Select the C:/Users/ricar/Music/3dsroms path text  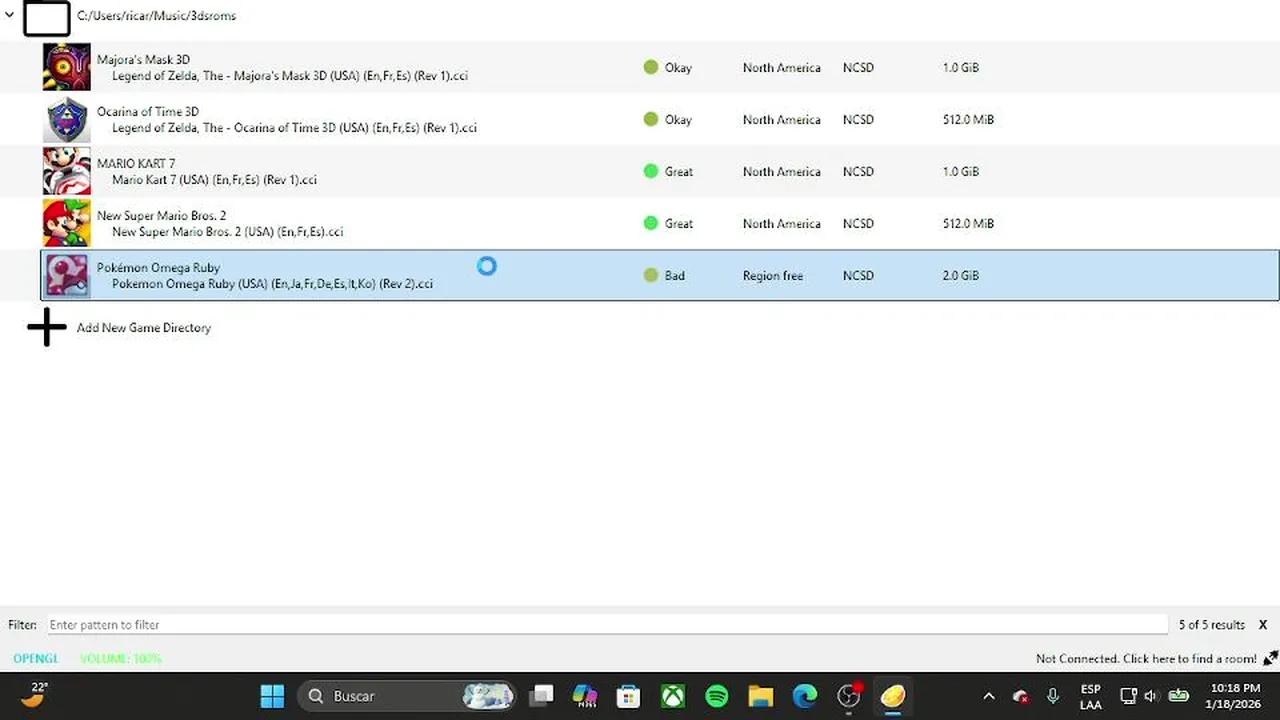click(x=156, y=16)
